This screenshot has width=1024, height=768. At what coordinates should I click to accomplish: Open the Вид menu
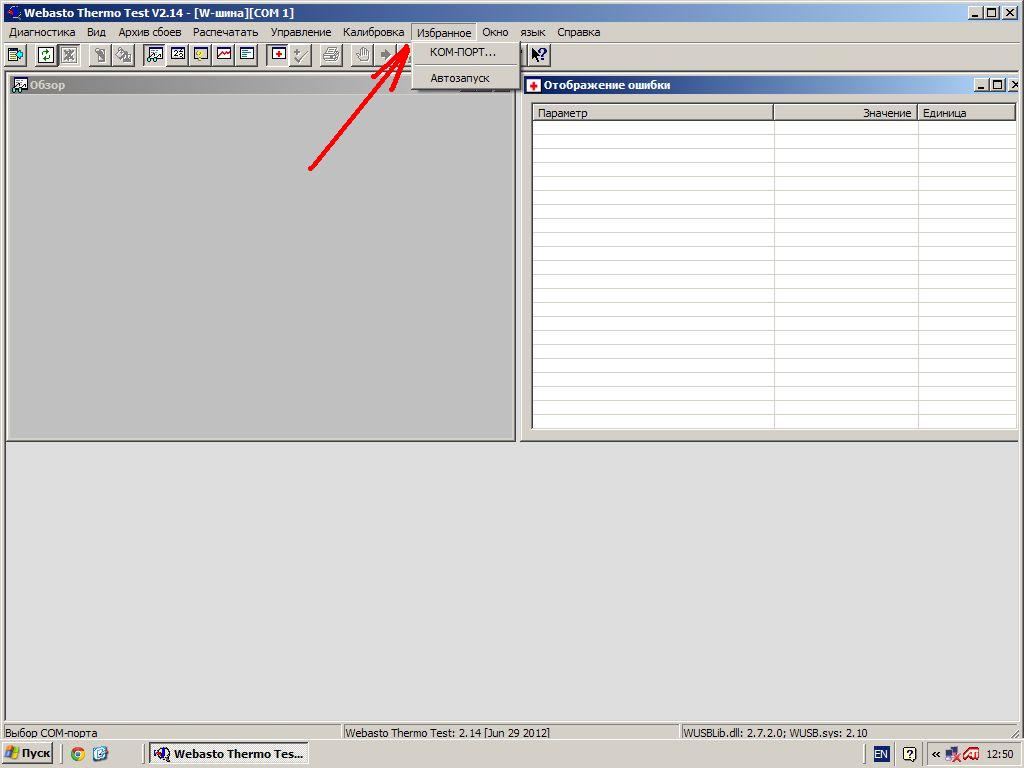pos(96,32)
